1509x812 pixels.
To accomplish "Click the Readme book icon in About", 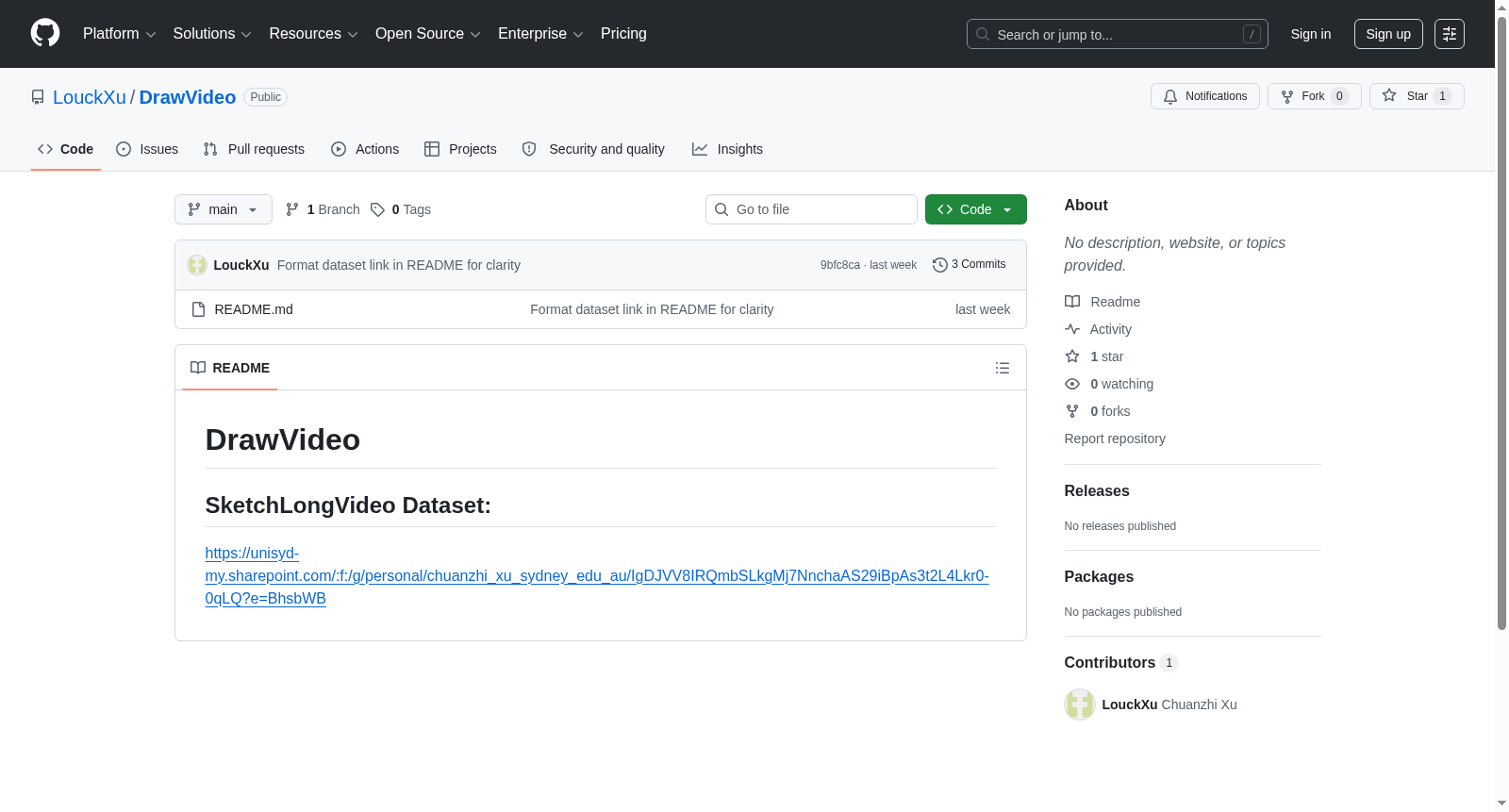I will 1072,302.
